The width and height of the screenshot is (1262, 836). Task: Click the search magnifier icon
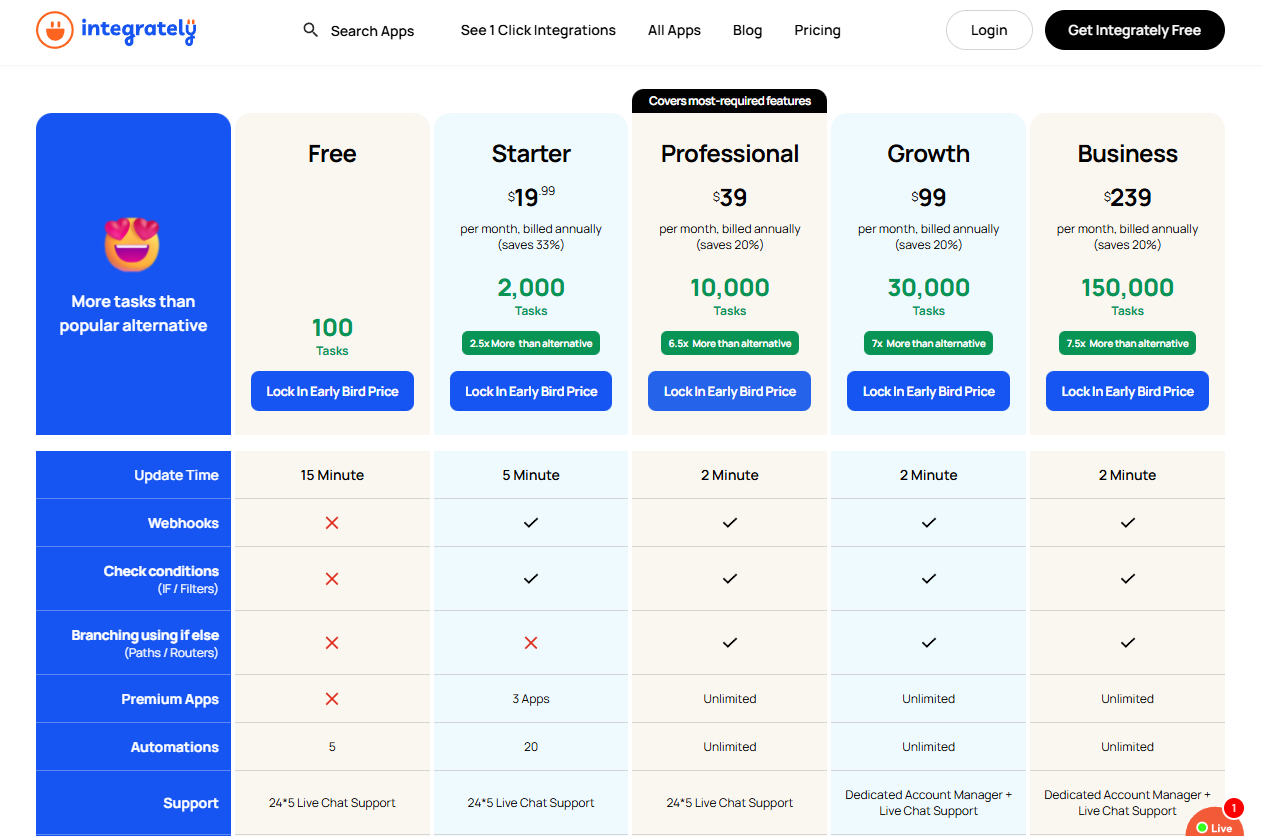311,30
